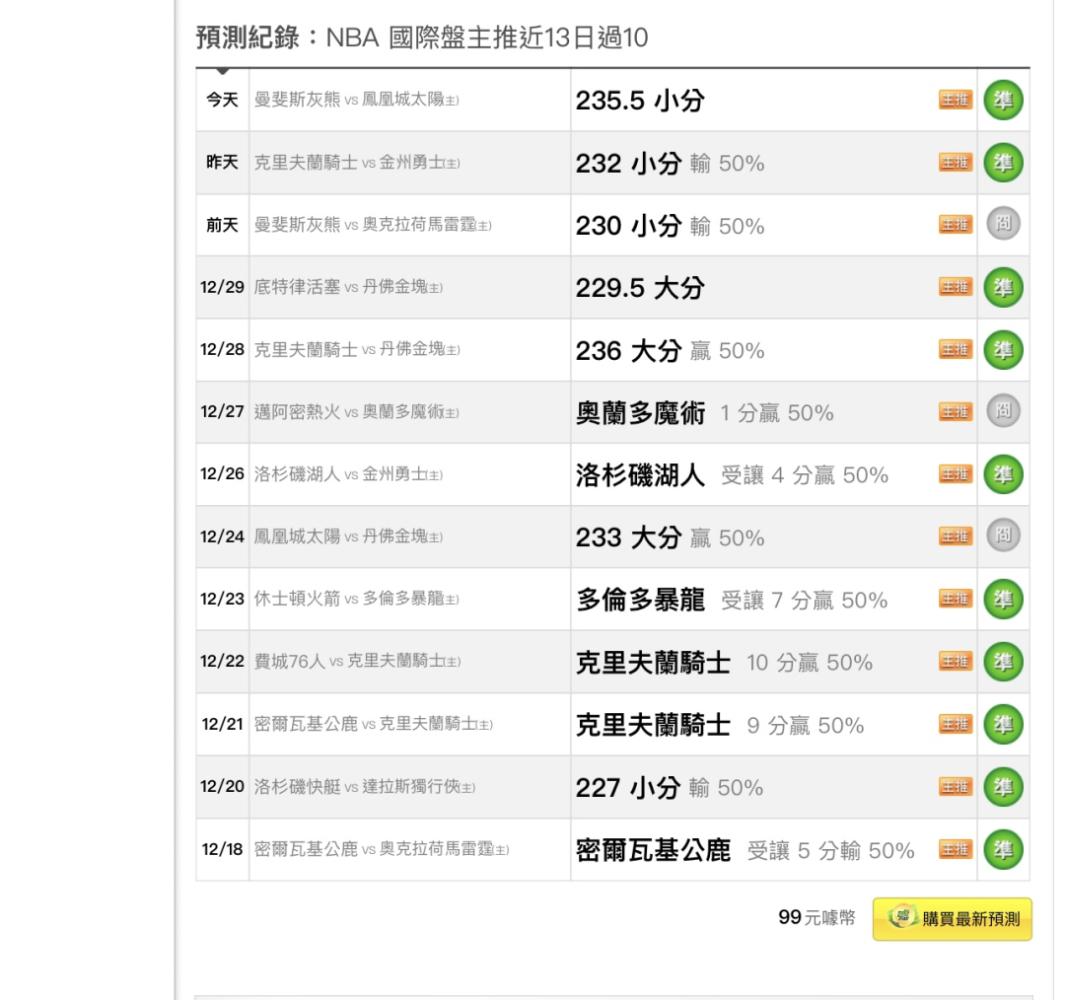
Task: Click the orange 主推 badge in the 12/23 row
Action: point(956,599)
